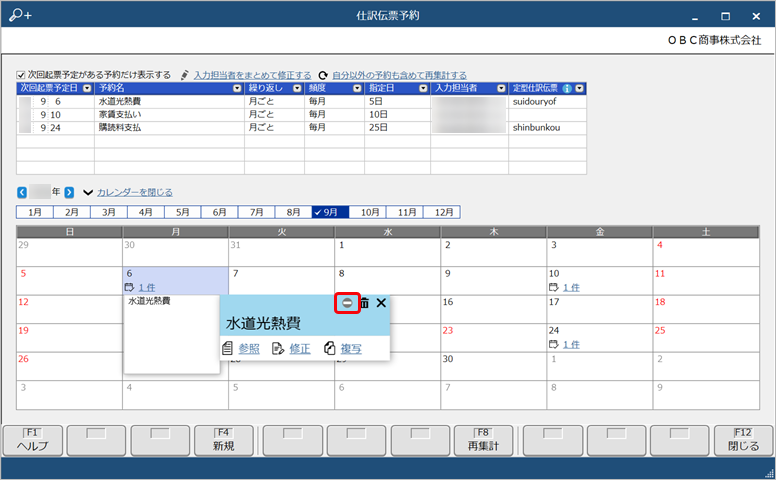Viewport: 776px width, 480px height.
Task: Click calendar day 2 Thursday cell
Action: (493, 253)
